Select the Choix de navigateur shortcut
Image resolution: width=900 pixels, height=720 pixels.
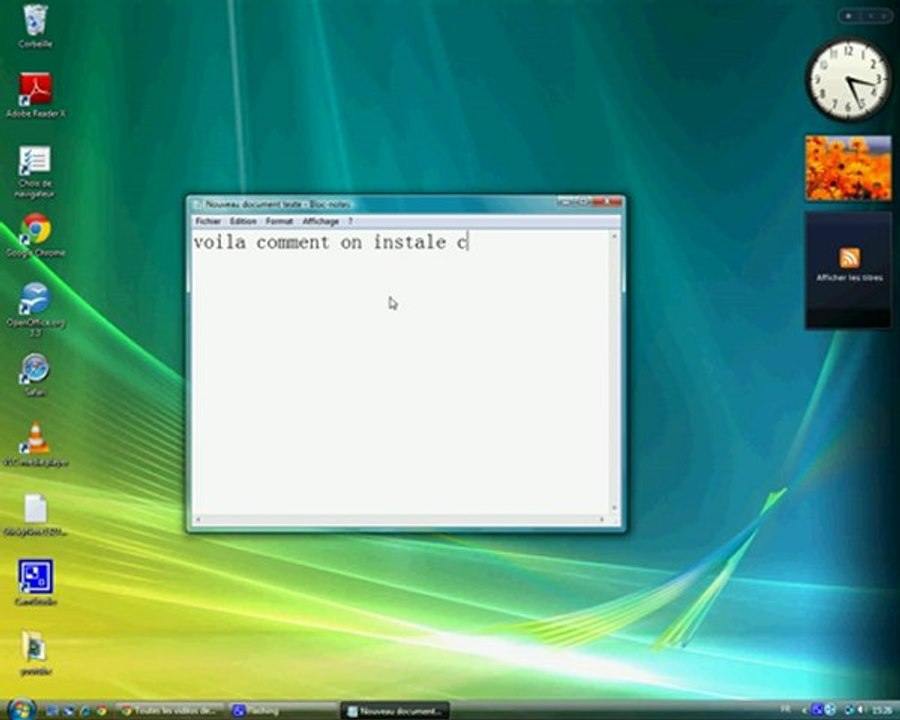(x=34, y=171)
